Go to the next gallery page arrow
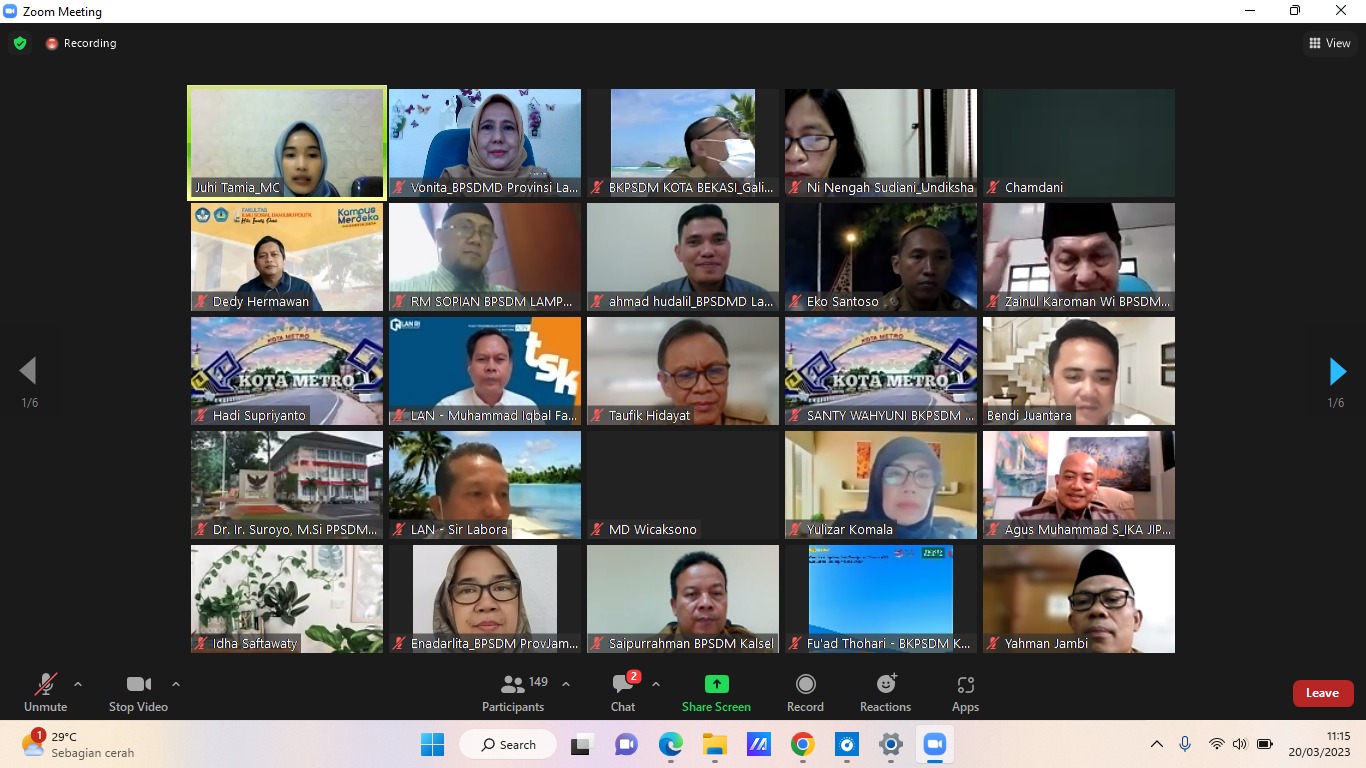 tap(1337, 371)
